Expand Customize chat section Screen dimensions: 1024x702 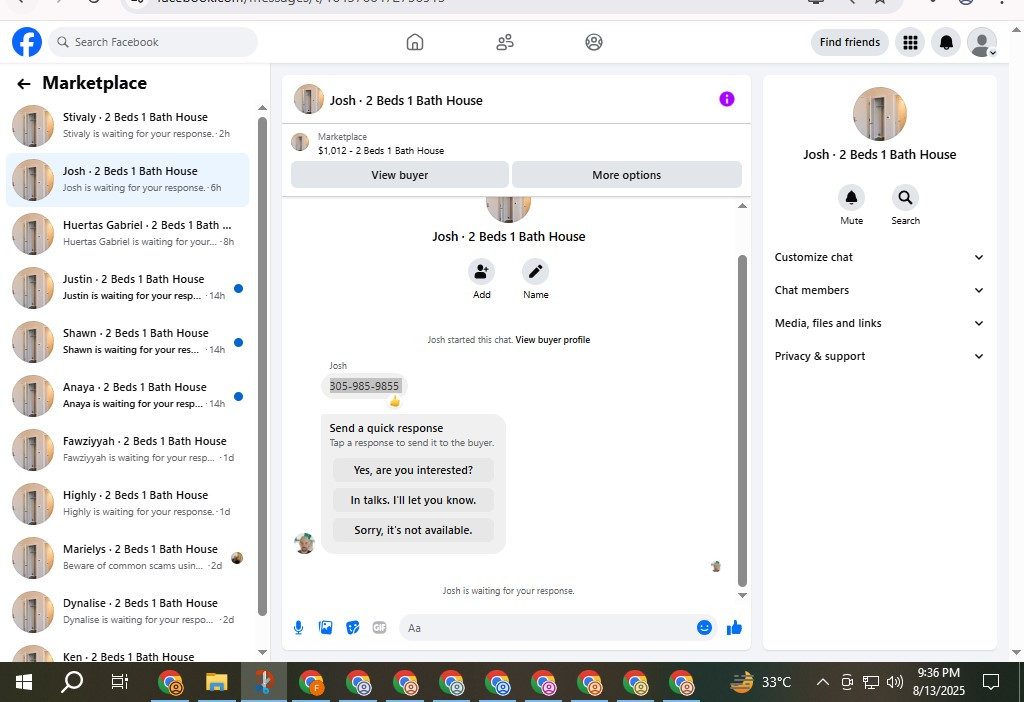coord(879,257)
